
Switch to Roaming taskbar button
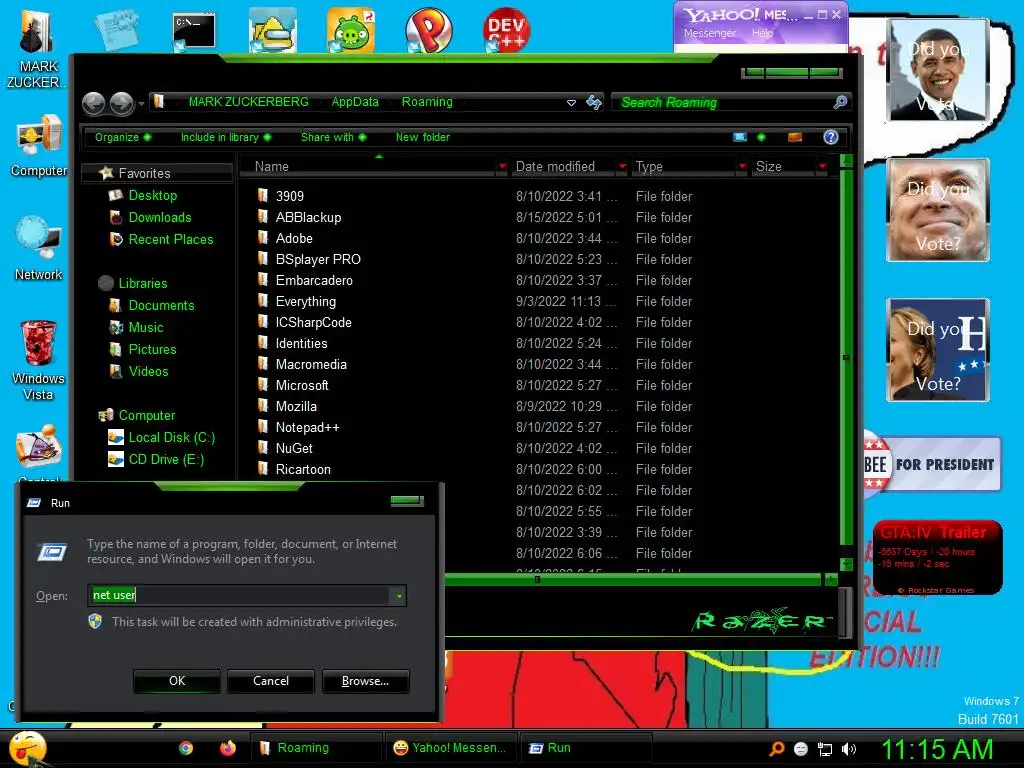point(316,748)
